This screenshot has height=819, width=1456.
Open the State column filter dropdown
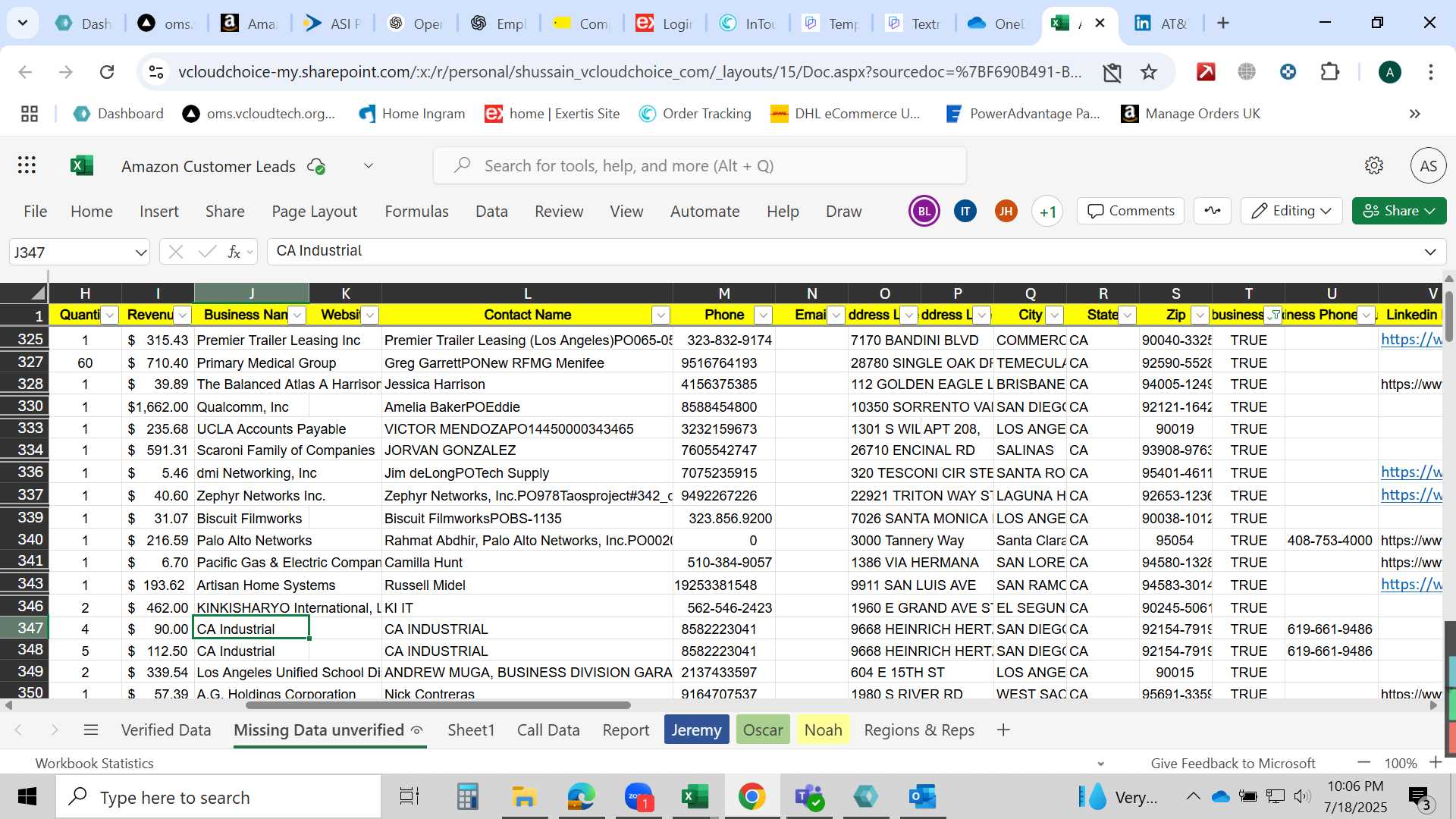coord(1128,315)
